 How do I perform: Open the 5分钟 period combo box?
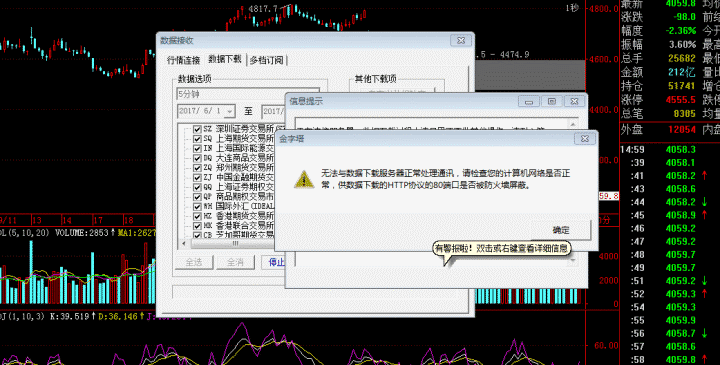coord(248,94)
